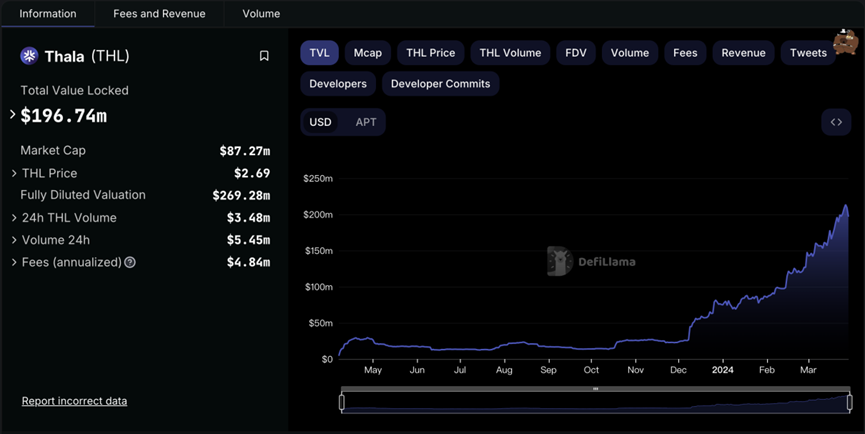
Task: Click the Thala (THL) heading text
Action: (87, 56)
